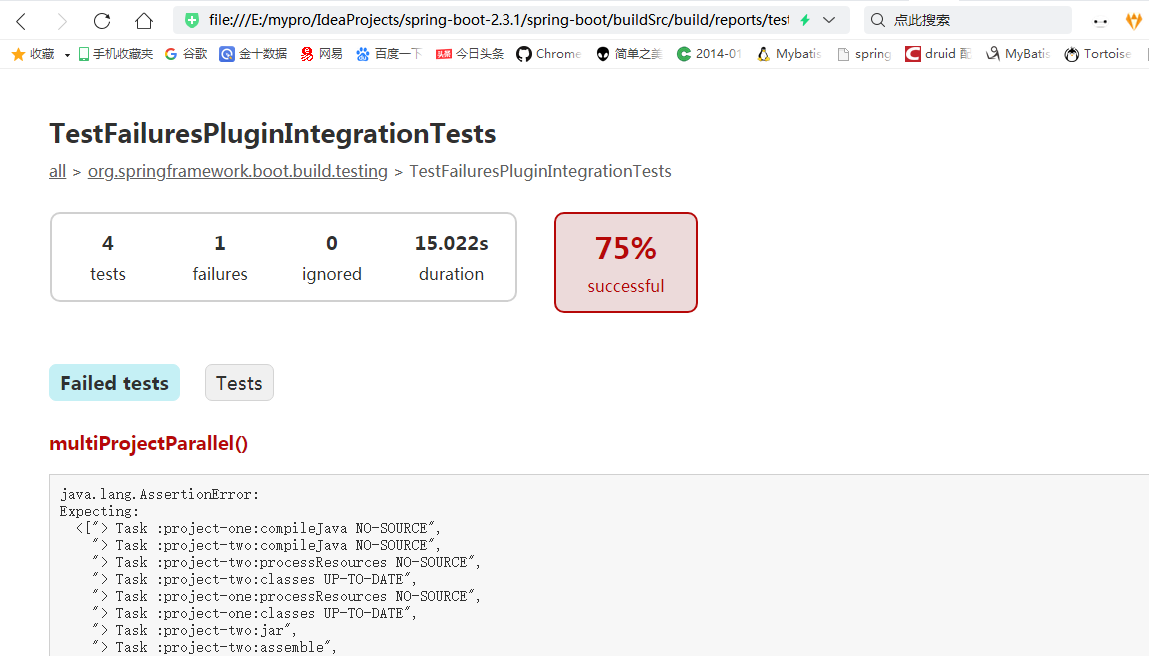Click the MyBatis bird bookmark icon

995,53
